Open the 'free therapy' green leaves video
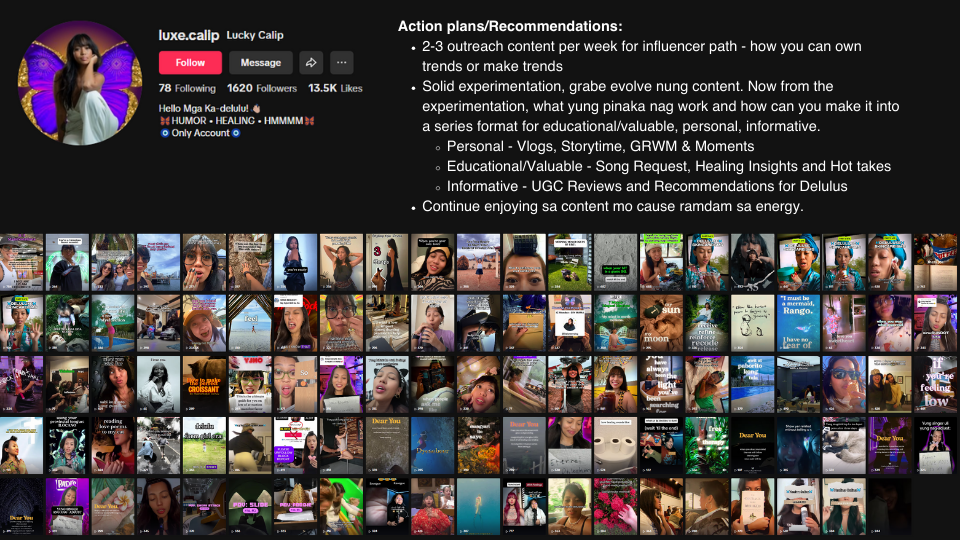Screen dimensions: 960x540 [x=706, y=445]
